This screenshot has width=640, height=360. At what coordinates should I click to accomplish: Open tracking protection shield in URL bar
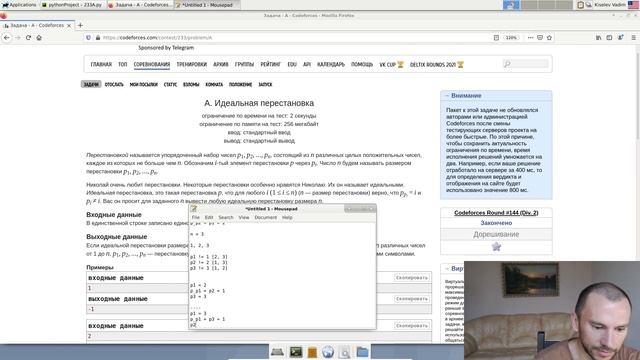tap(88, 38)
